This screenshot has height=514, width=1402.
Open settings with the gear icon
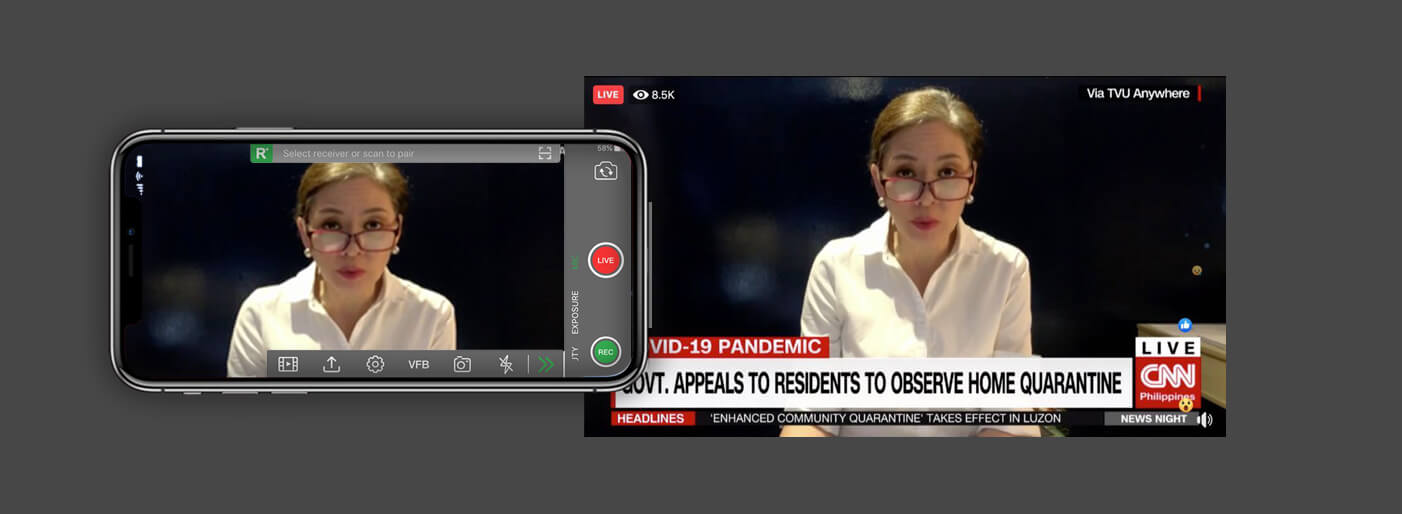pyautogui.click(x=375, y=364)
